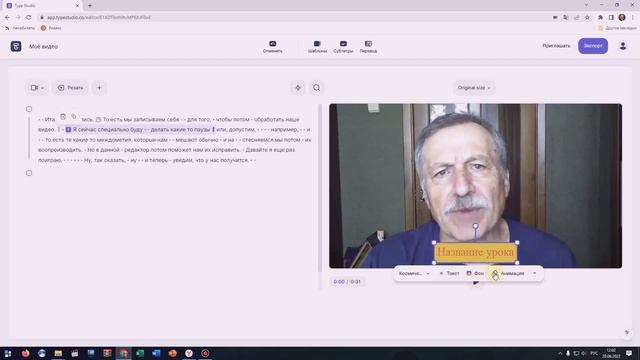Click the browser address bar

[x=294, y=18]
